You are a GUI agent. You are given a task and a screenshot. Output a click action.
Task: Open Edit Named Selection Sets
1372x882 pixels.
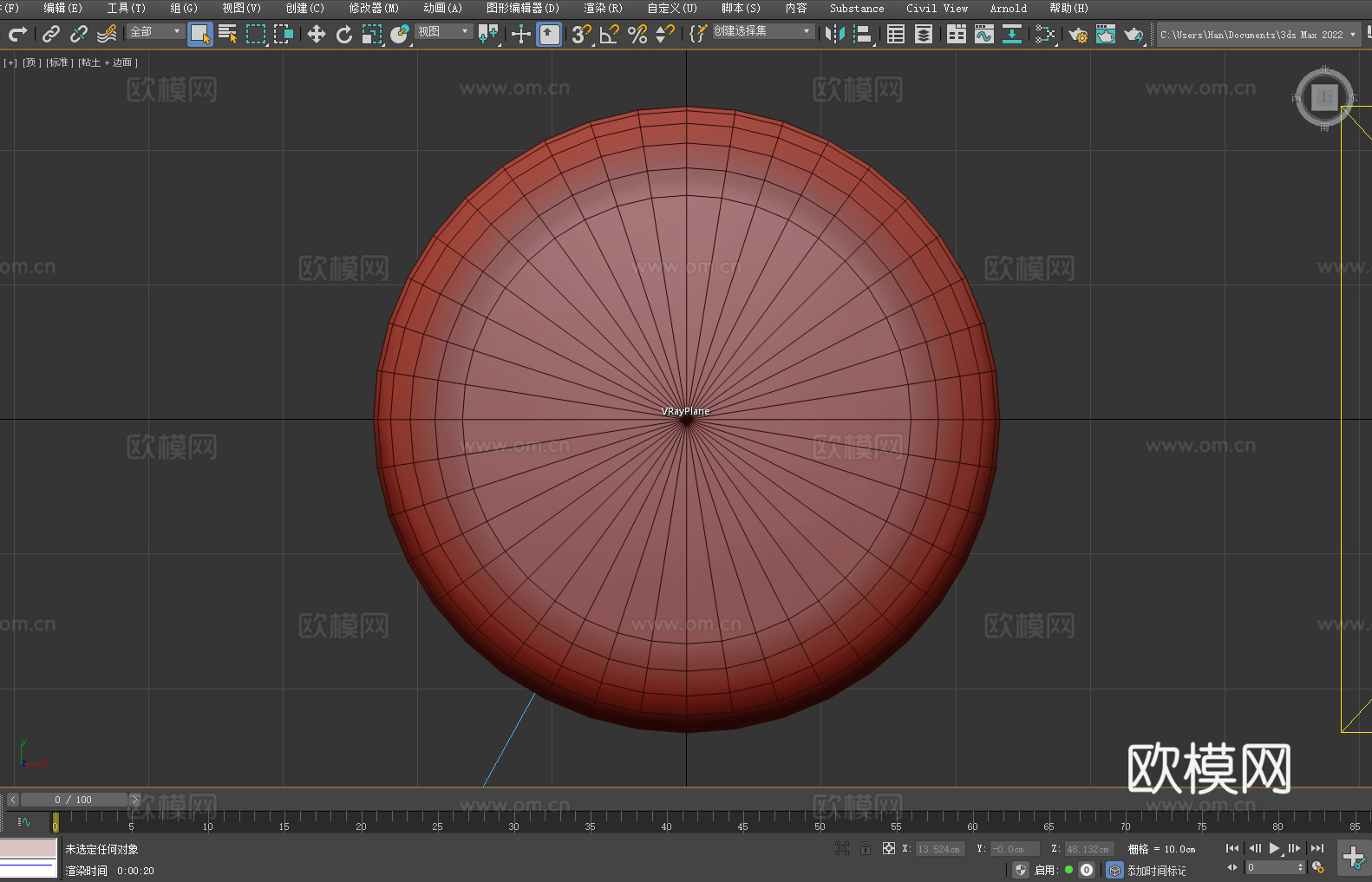pos(698,34)
